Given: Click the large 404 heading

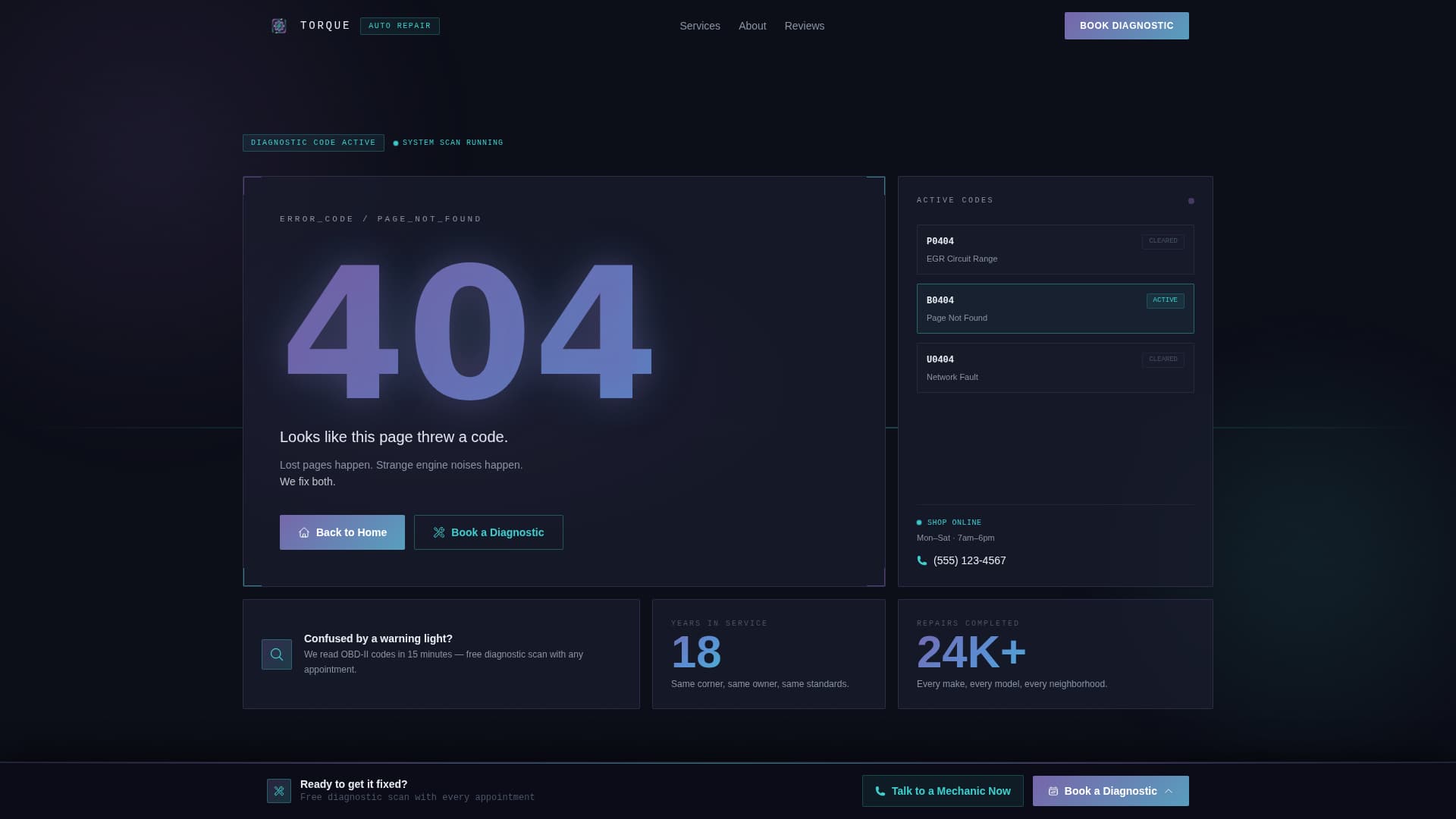Looking at the screenshot, I should [x=469, y=331].
